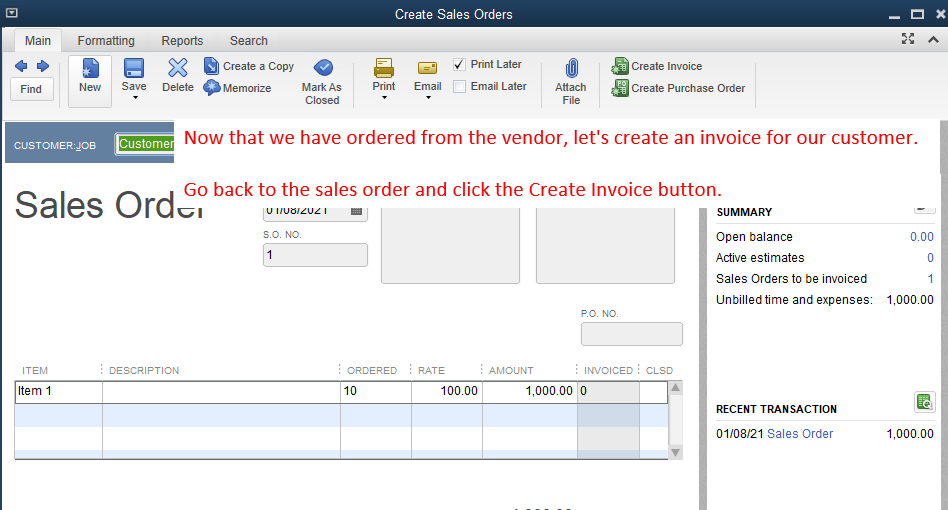Click the ORDERED column header
The height and width of the screenshot is (510, 948).
pyautogui.click(x=372, y=370)
